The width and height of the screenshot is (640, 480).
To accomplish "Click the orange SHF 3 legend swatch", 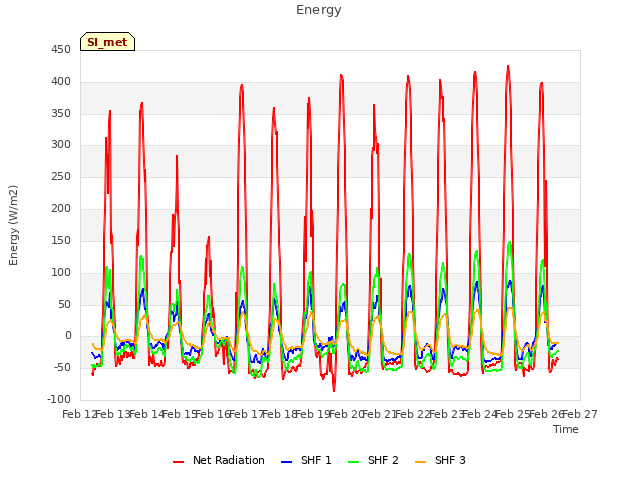I will point(420,462).
